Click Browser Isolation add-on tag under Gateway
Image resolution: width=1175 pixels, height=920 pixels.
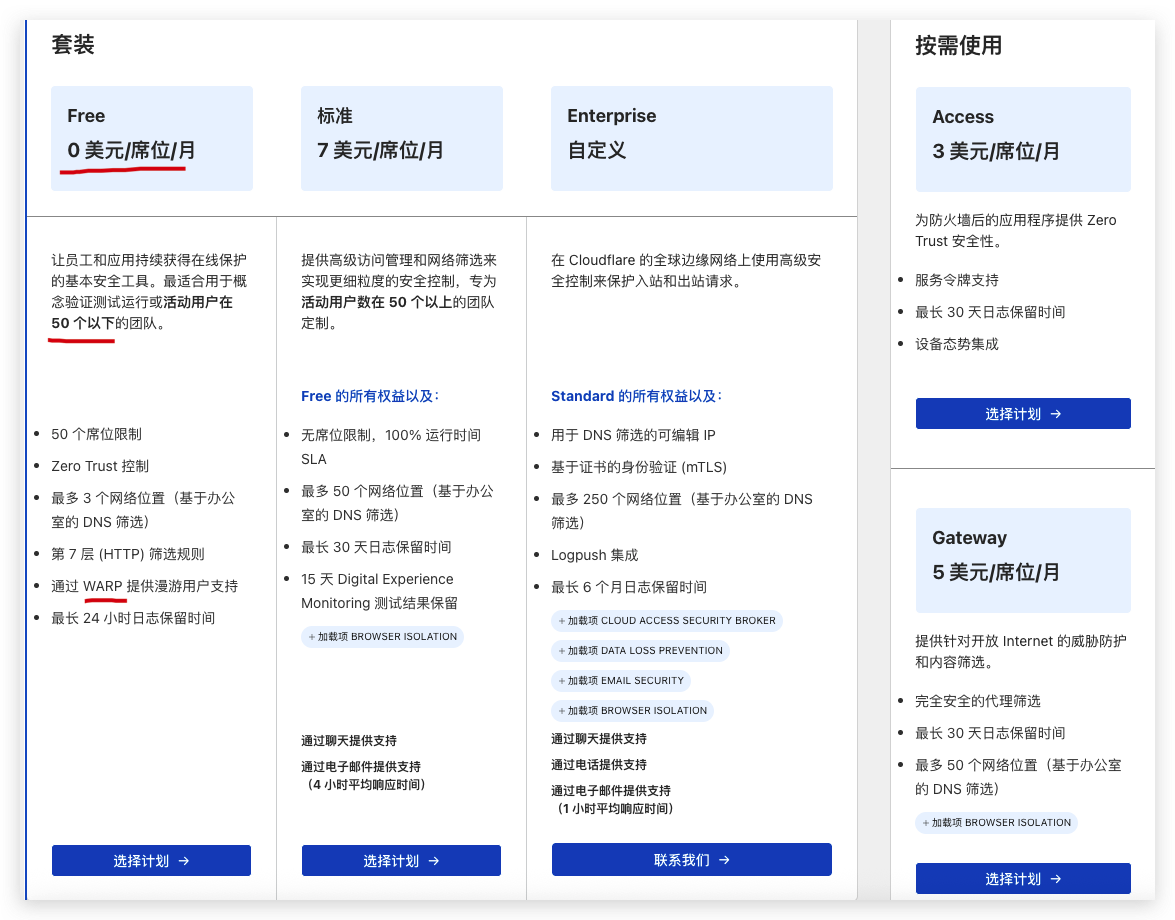click(x=997, y=823)
